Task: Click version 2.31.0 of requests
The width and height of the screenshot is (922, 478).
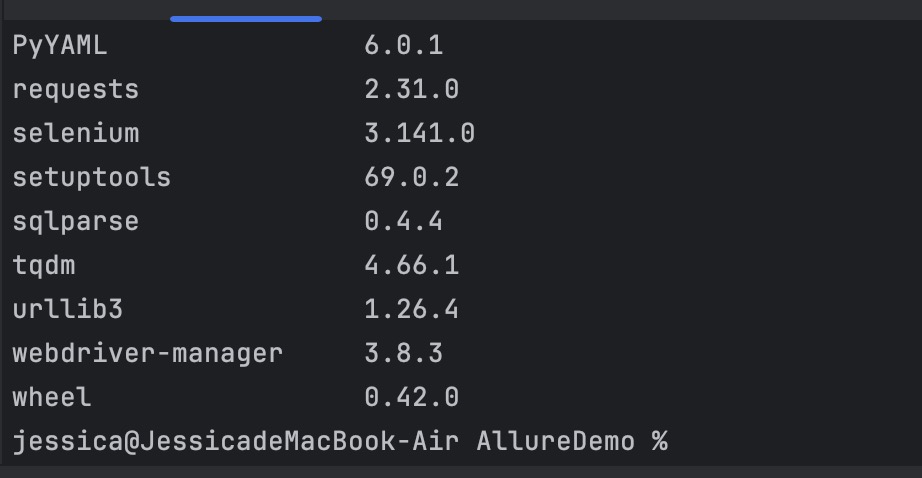Action: tap(412, 90)
